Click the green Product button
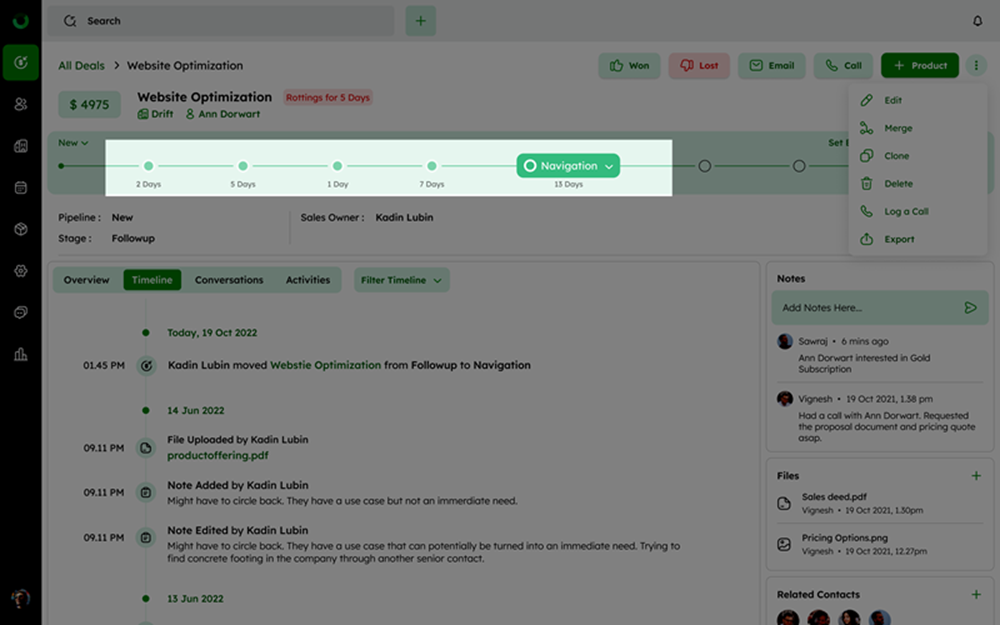This screenshot has height=625, width=1000. [x=920, y=66]
